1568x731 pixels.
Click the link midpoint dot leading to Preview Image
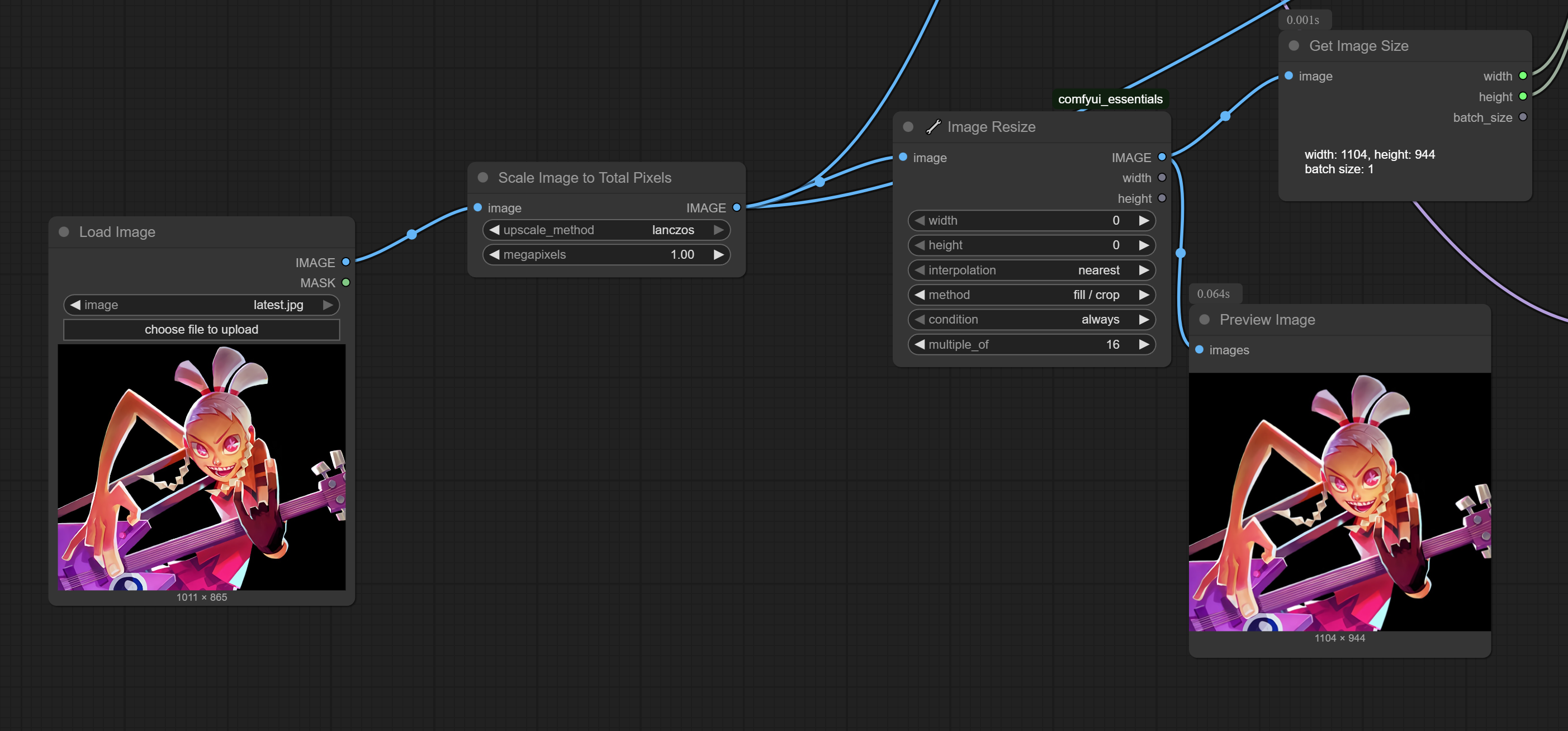pos(1181,253)
